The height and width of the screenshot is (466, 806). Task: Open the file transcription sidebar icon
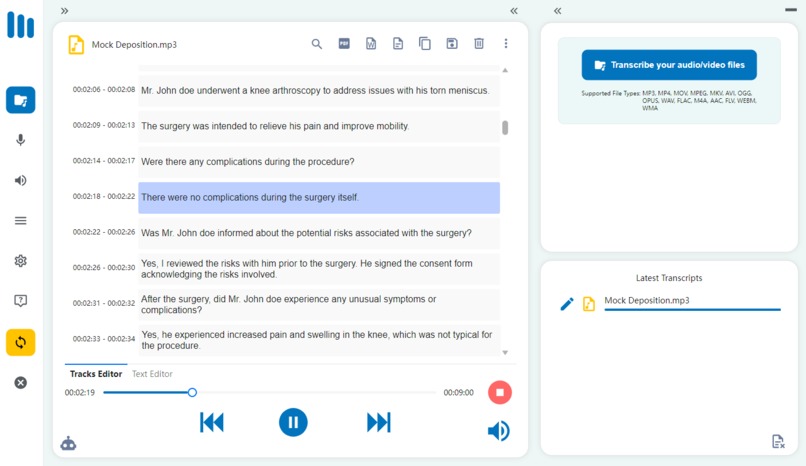tap(21, 100)
